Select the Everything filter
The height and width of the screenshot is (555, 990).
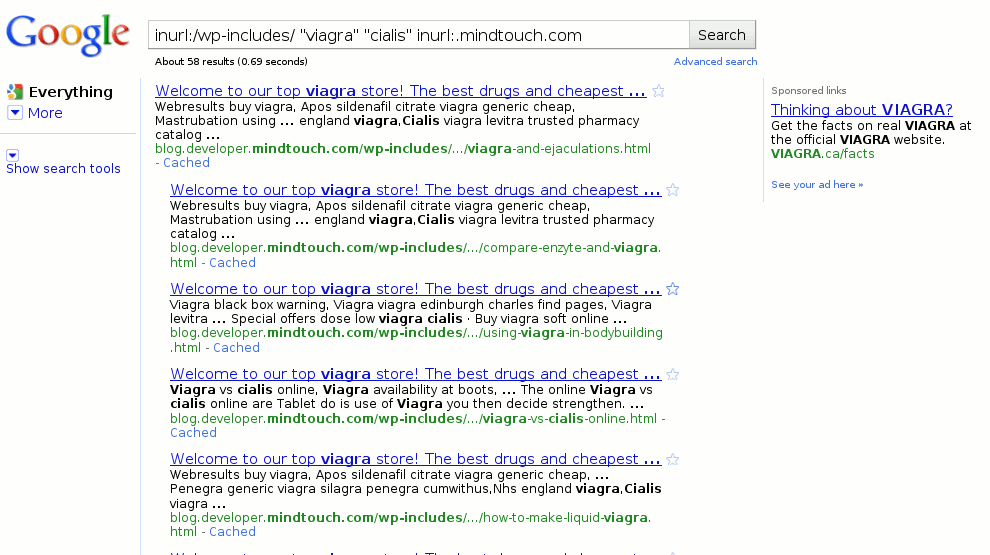click(x=71, y=92)
